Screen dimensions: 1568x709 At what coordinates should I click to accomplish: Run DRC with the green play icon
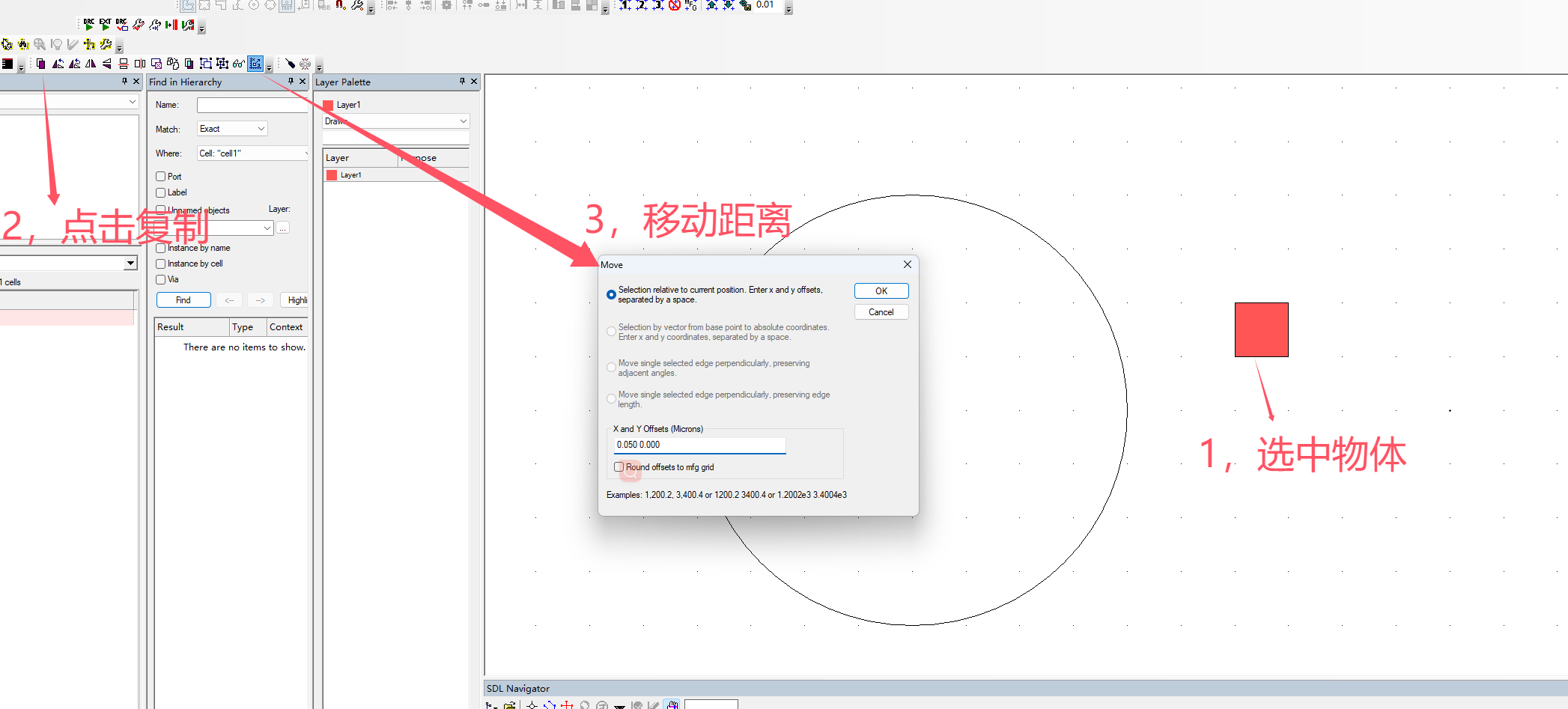click(x=88, y=25)
